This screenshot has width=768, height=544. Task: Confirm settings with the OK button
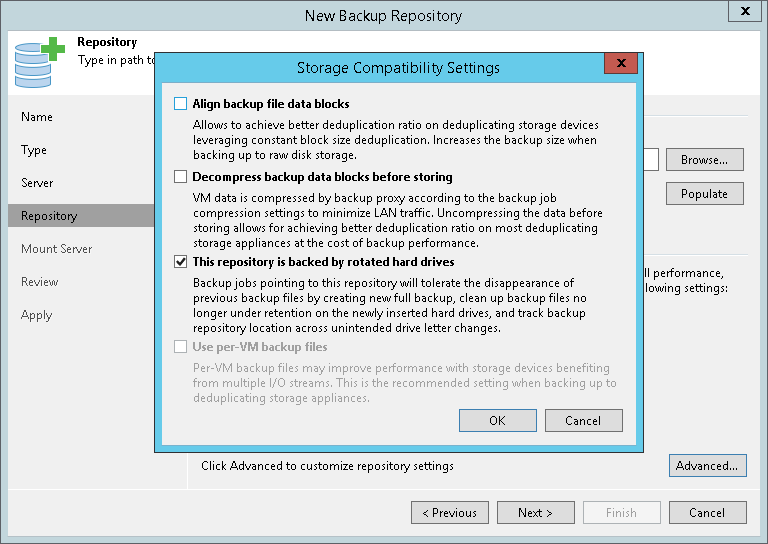coord(498,421)
